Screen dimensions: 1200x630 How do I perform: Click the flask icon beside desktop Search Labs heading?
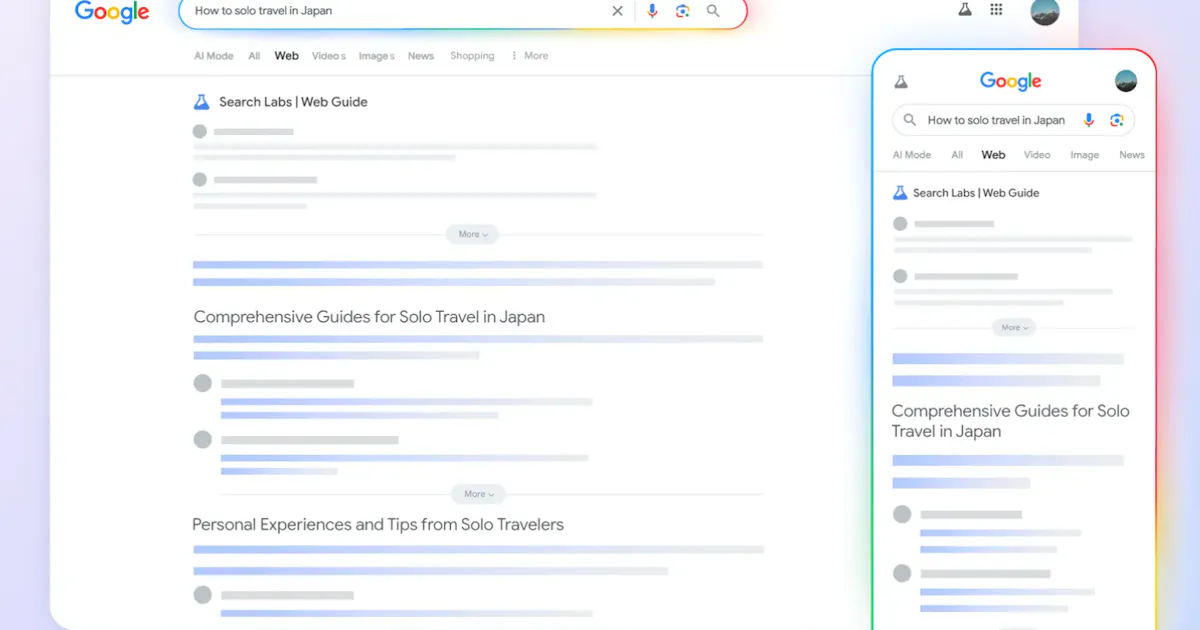(202, 102)
